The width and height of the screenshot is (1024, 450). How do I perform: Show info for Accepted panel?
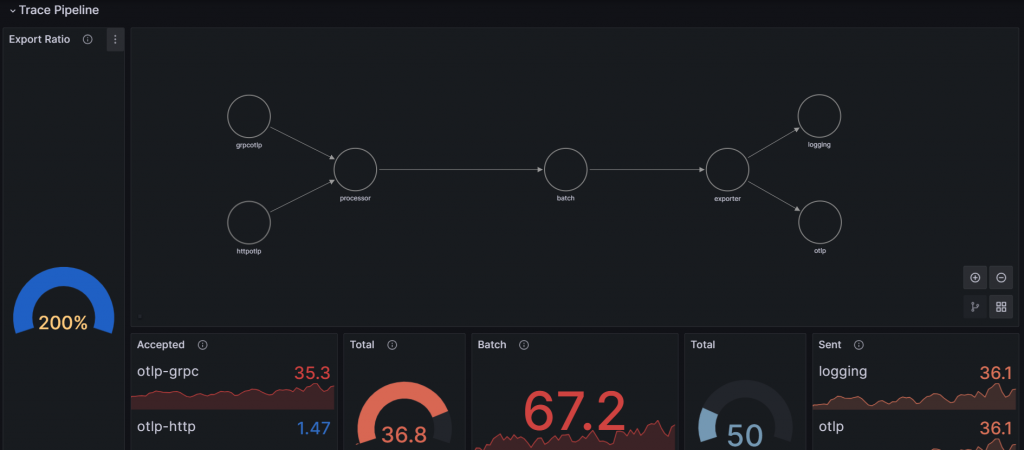202,345
